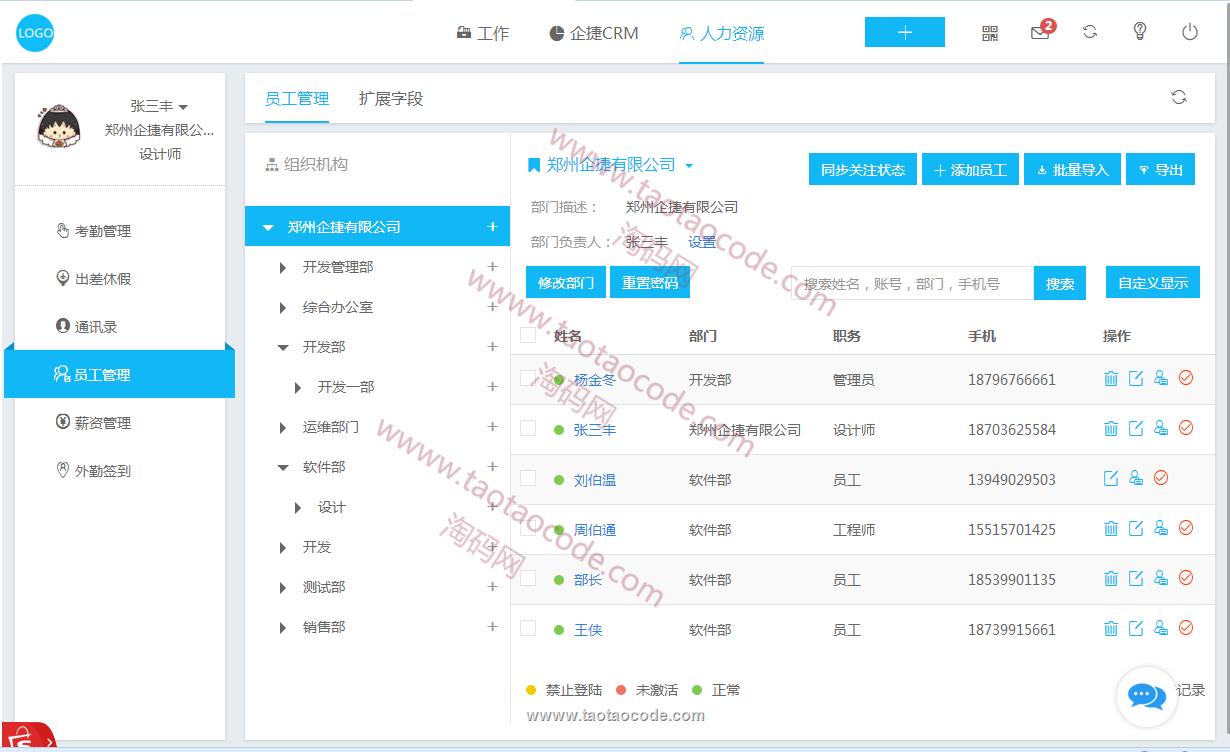
Task: Check the box beside 刘伯温
Action: point(528,478)
